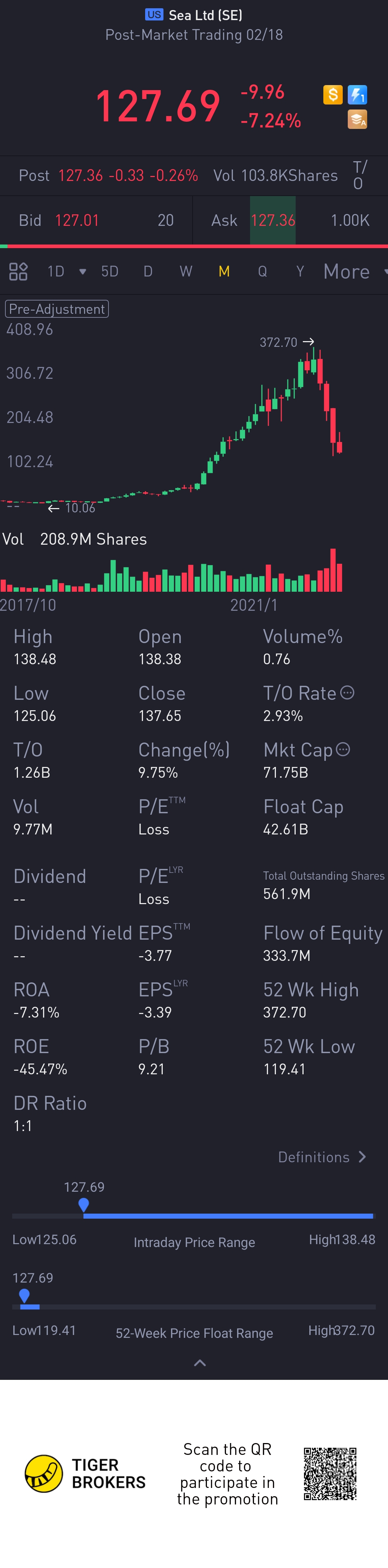The width and height of the screenshot is (388, 1568).
Task: Tap the blue lightning bolt icon
Action: 357,95
